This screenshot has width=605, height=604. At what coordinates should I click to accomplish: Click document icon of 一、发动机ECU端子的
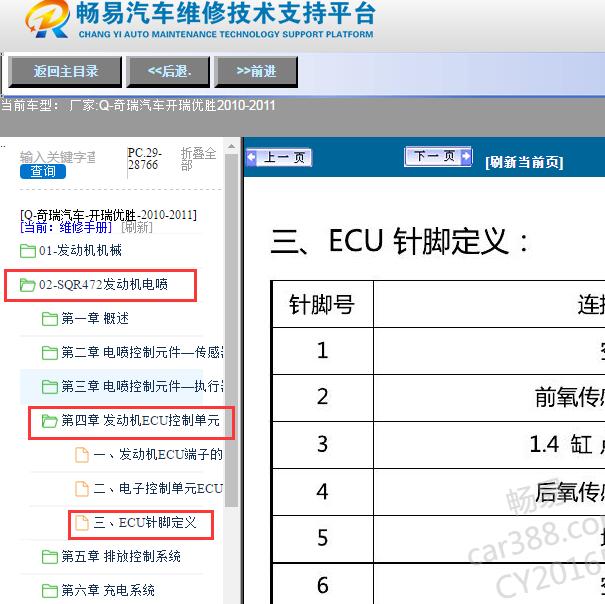click(81, 455)
